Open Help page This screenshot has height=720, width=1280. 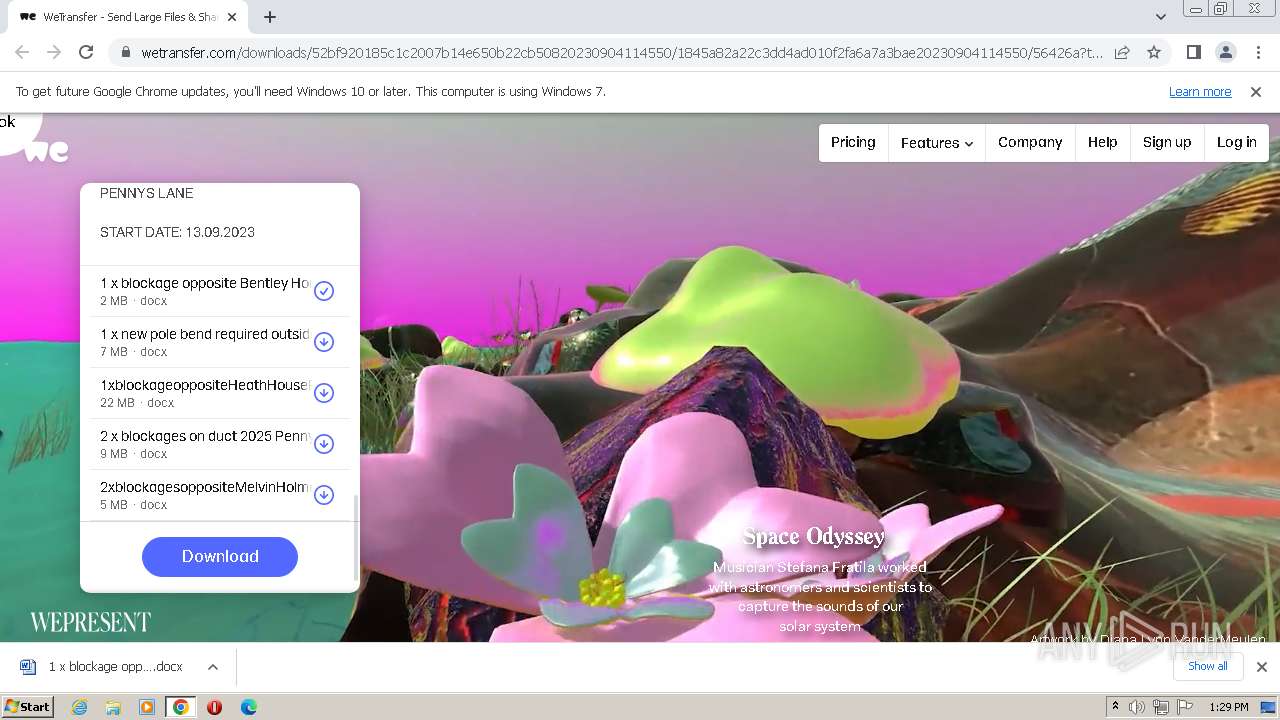[1103, 143]
